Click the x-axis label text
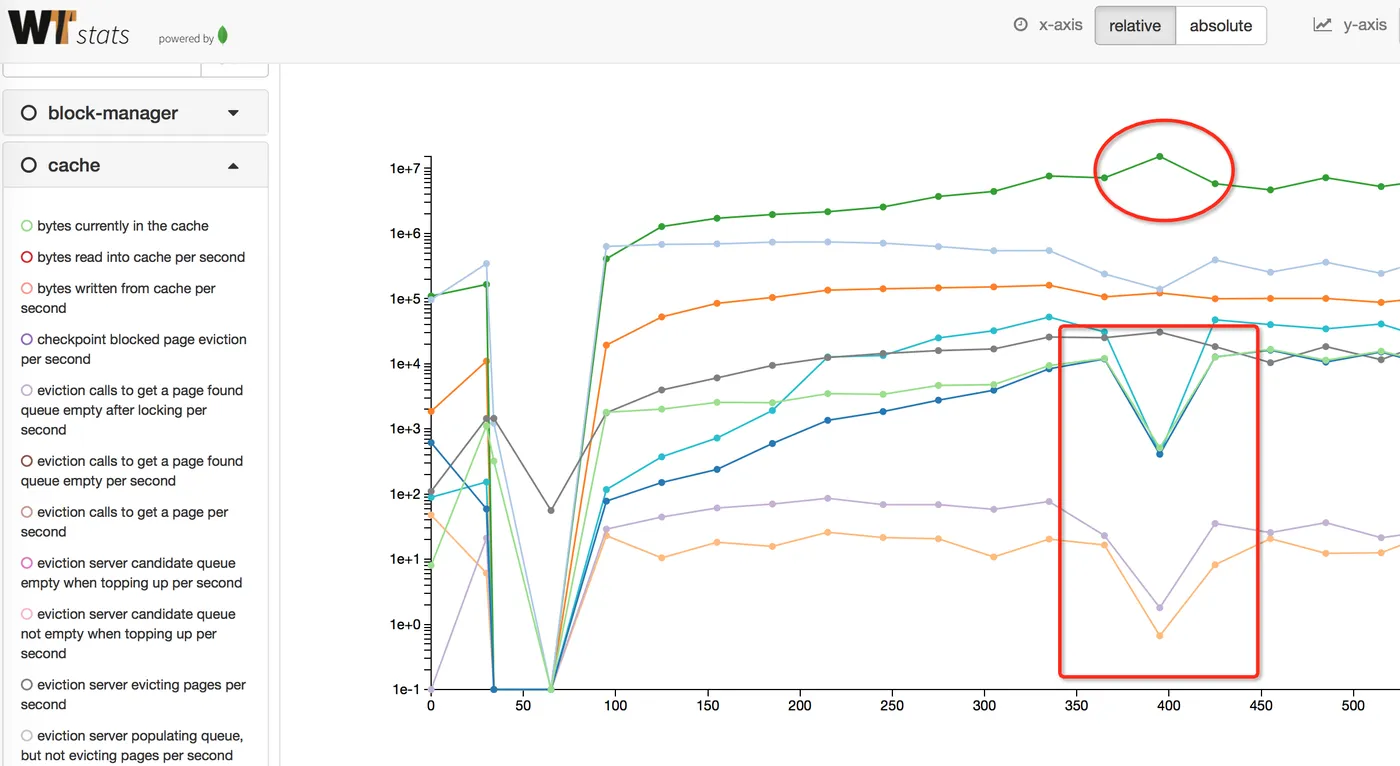This screenshot has height=766, width=1400. (1060, 25)
